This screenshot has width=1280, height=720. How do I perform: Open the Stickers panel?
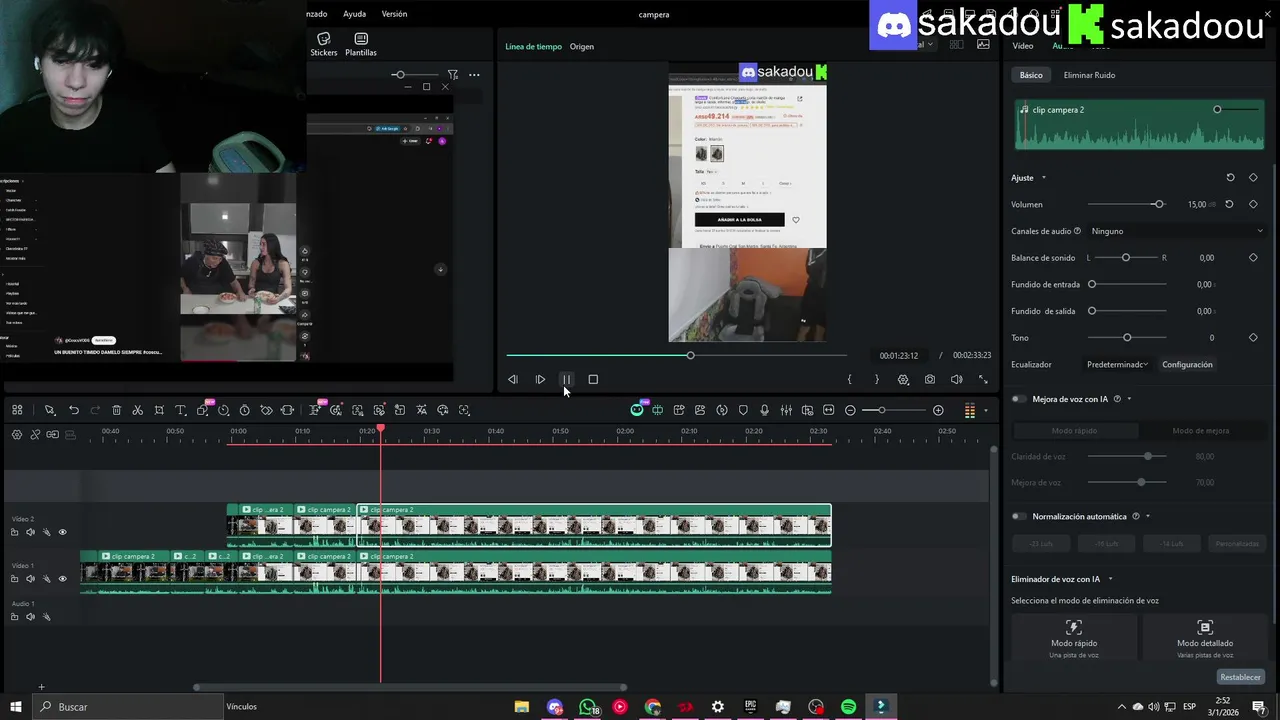coord(324,44)
